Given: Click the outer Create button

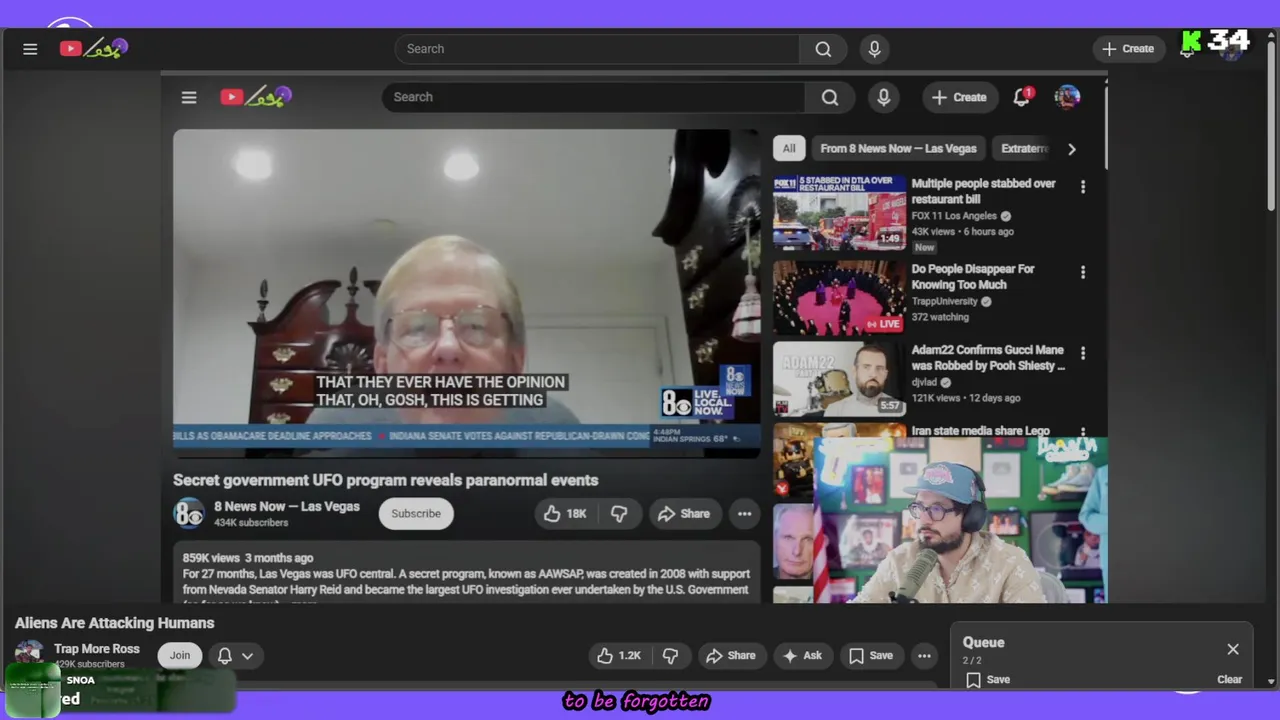Looking at the screenshot, I should coord(1128,49).
